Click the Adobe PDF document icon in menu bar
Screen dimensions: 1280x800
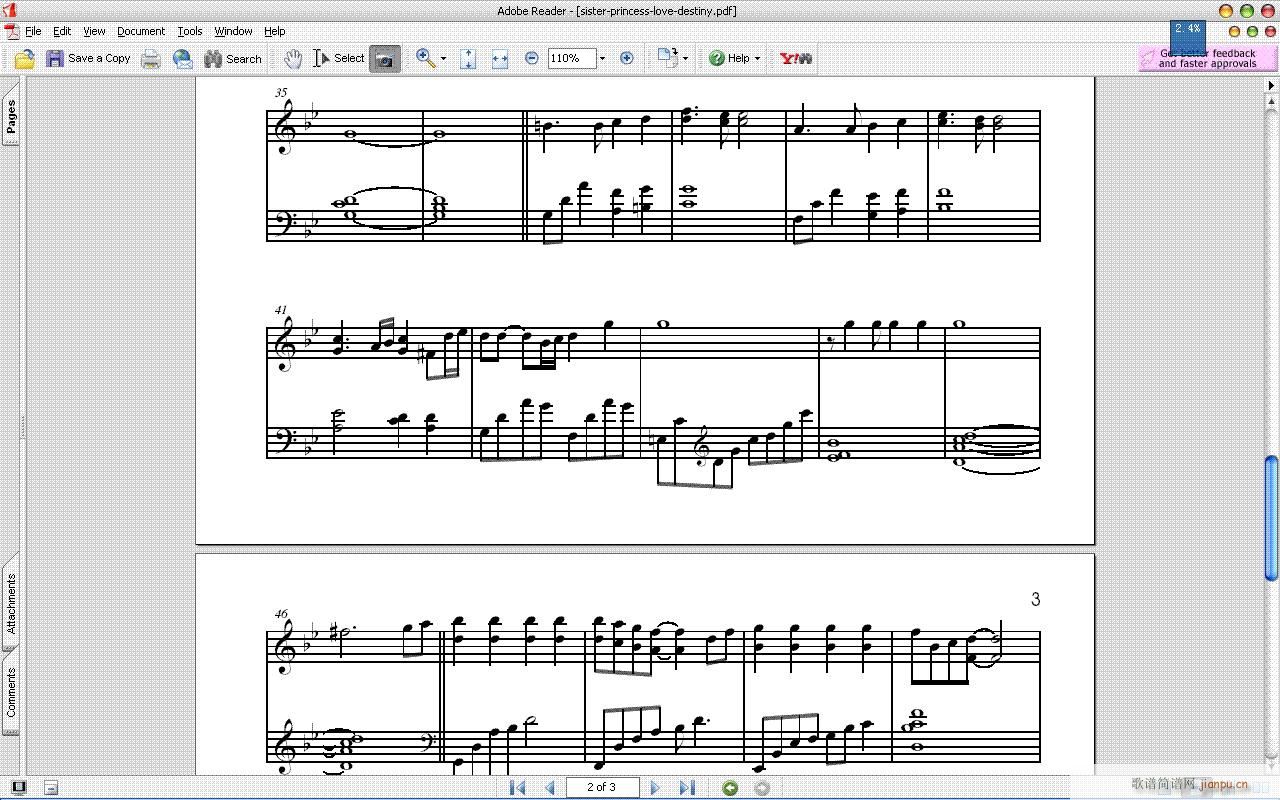[11, 32]
